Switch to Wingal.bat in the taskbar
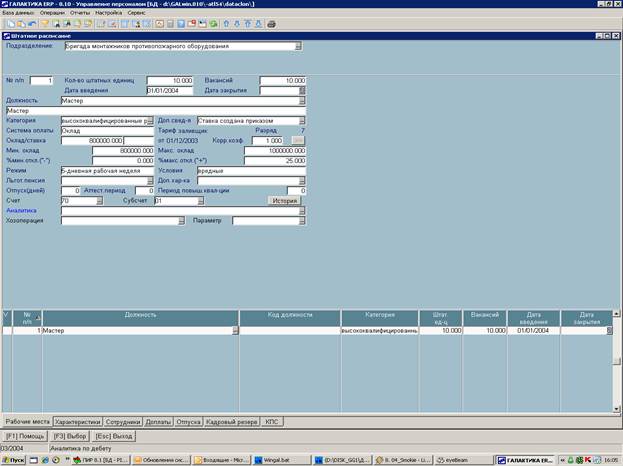The height and width of the screenshot is (466, 623). pos(274,460)
